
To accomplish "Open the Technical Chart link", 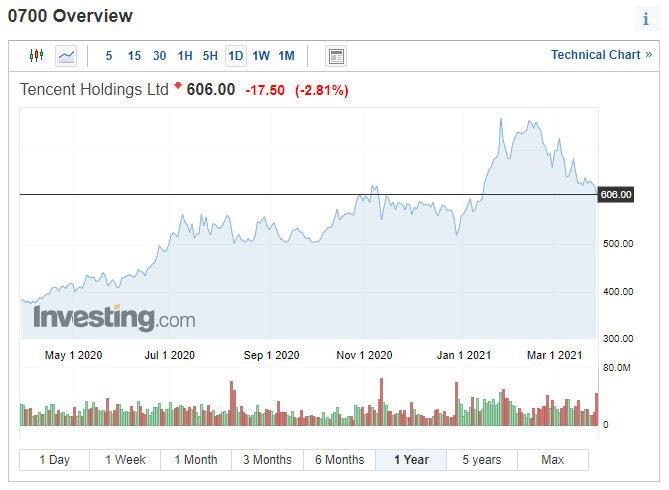I will tap(601, 55).
